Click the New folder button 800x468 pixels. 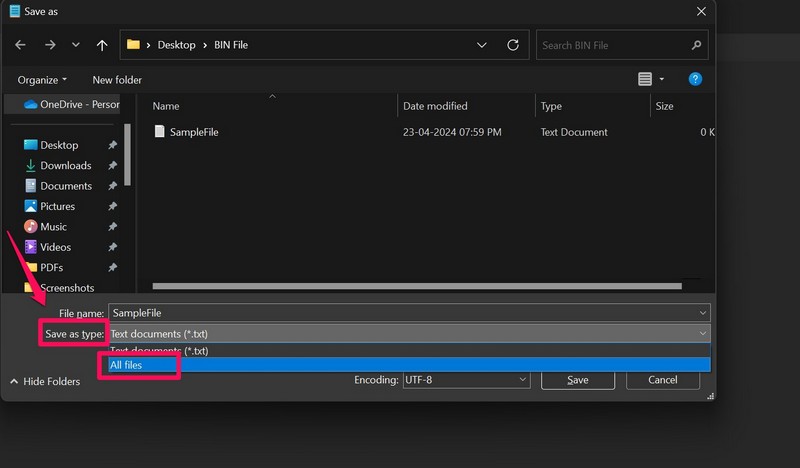pyautogui.click(x=117, y=79)
